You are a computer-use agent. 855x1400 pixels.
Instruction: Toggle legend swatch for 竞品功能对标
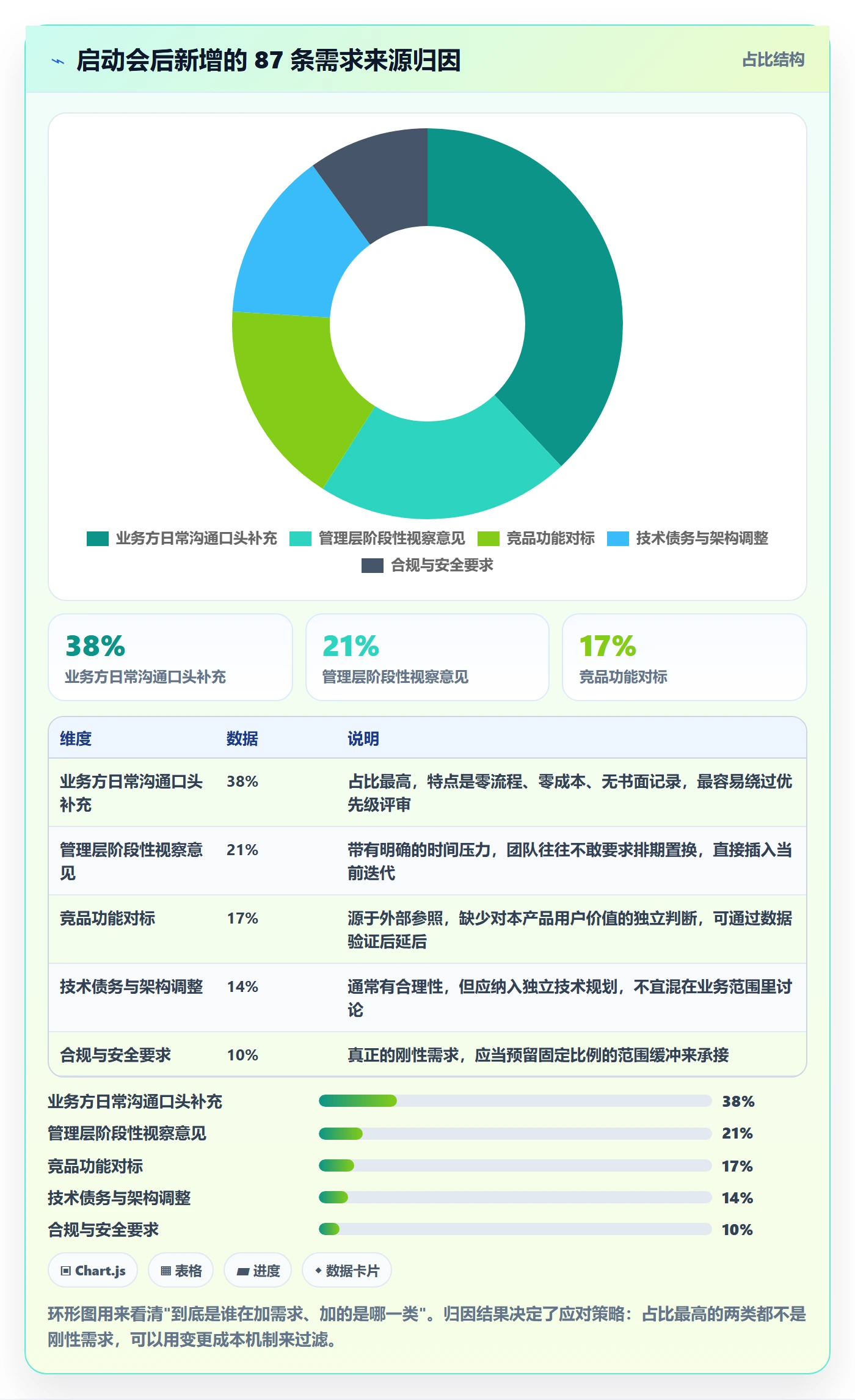pyautogui.click(x=489, y=539)
